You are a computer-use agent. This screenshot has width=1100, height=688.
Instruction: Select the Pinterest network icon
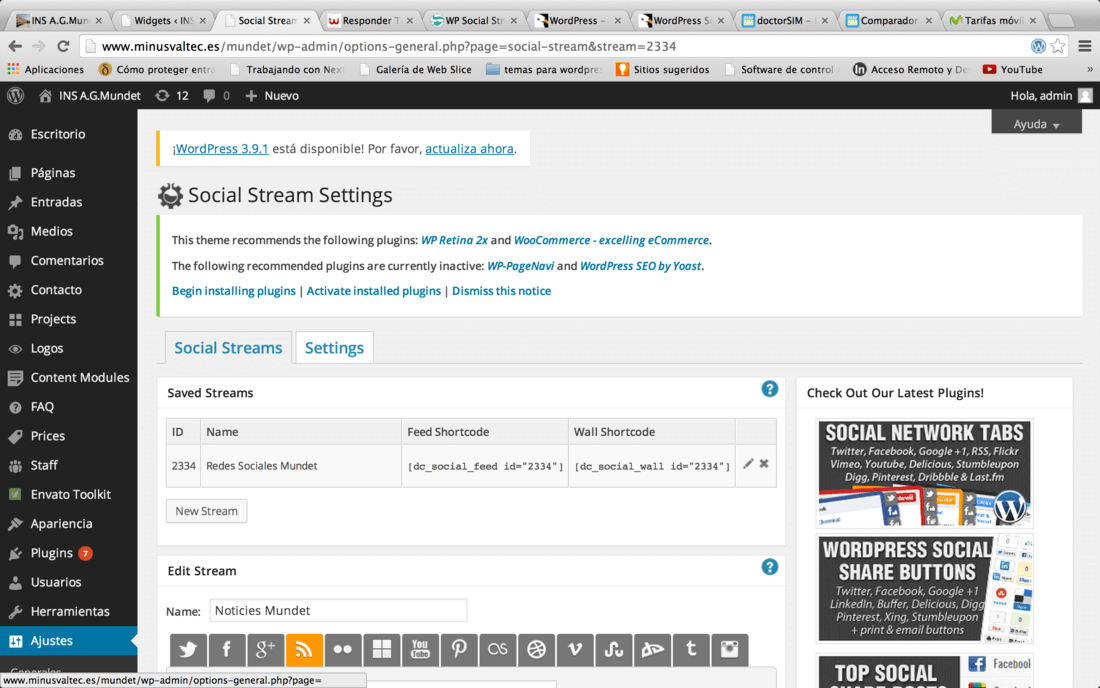tap(459, 649)
